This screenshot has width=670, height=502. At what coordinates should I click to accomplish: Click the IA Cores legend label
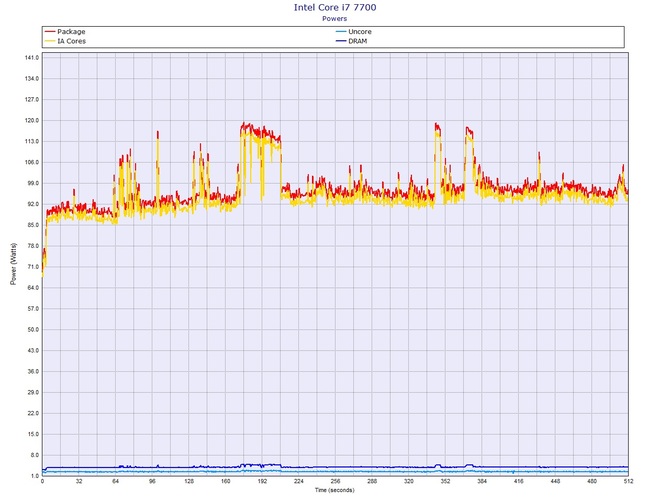71,41
